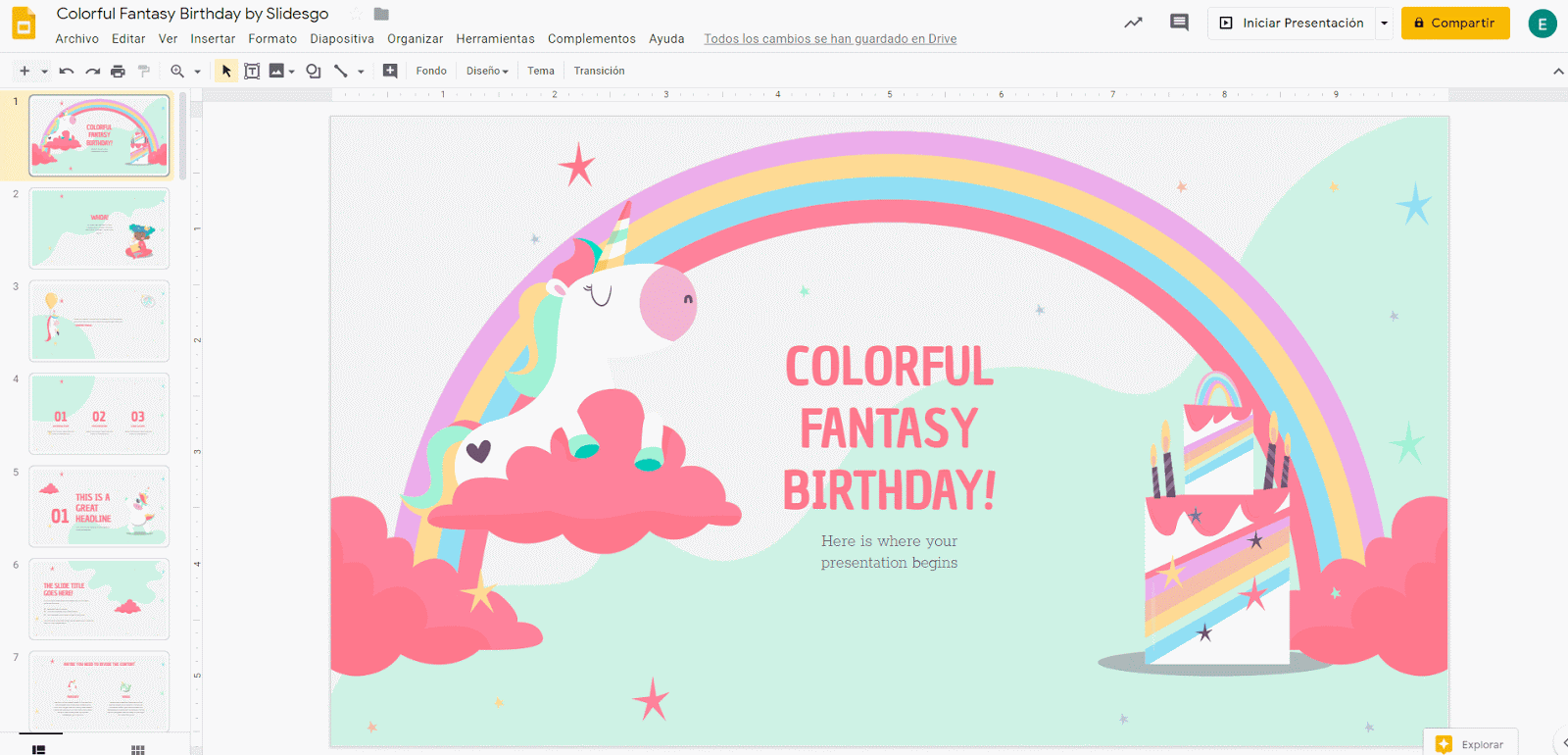Open the Complementos menu
1568x755 pixels.
point(592,39)
